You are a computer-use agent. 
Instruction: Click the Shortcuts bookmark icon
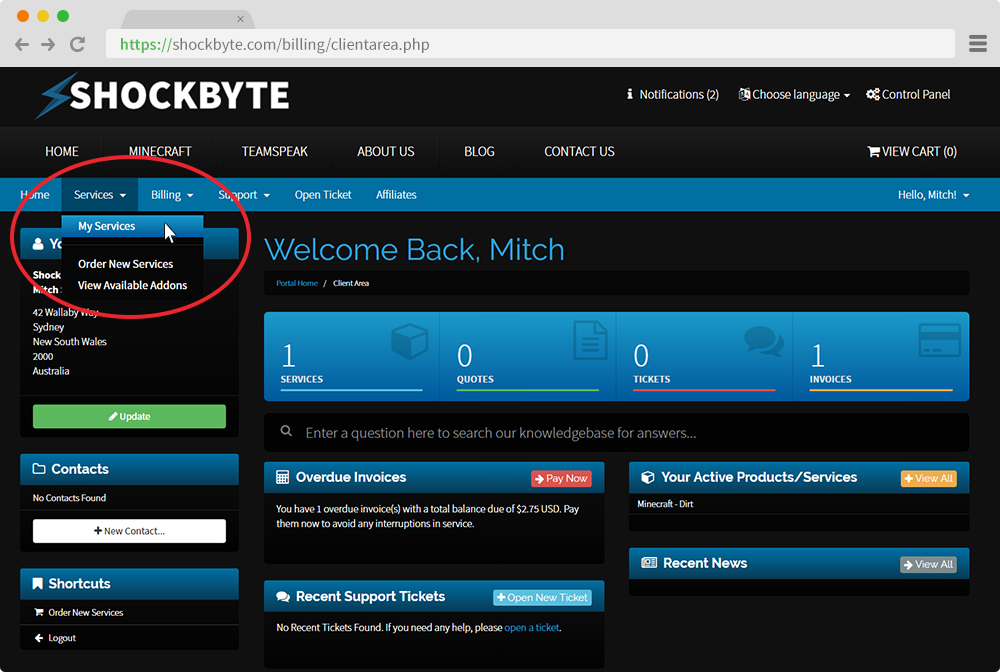38,583
